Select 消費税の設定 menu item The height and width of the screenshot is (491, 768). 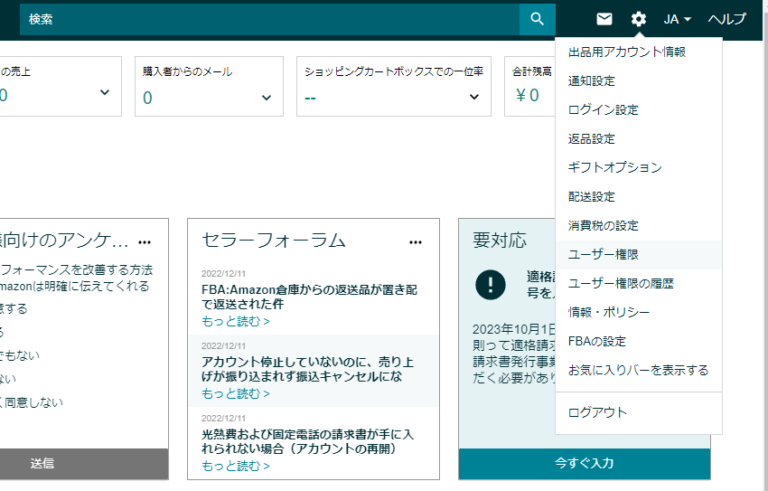coord(639,225)
